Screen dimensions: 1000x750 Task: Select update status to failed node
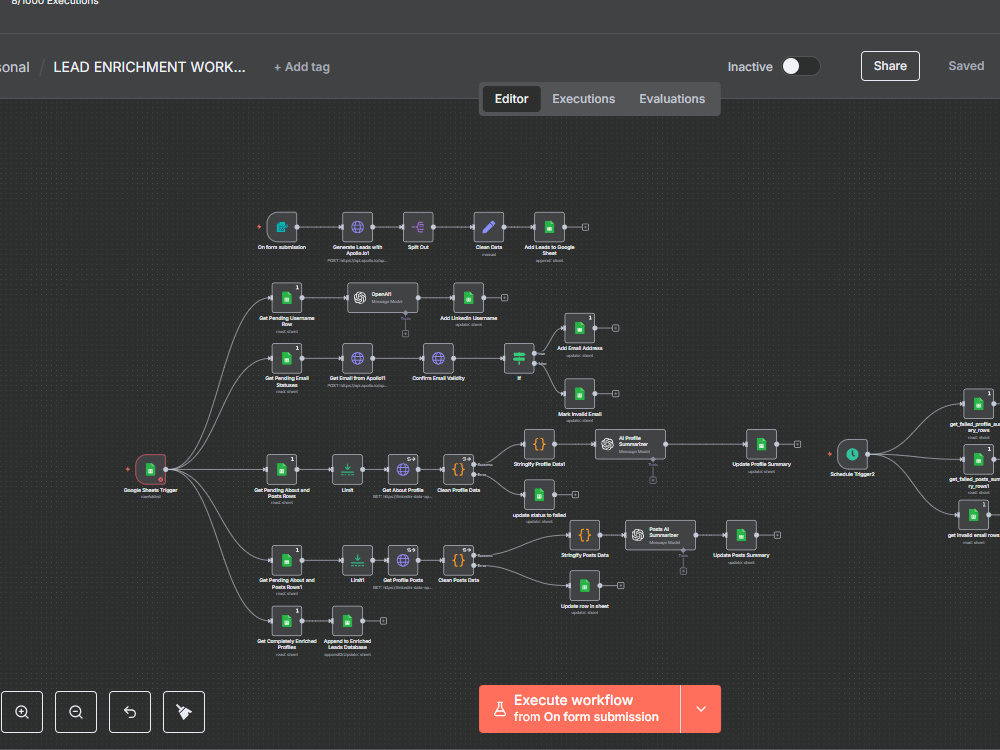tap(539, 495)
